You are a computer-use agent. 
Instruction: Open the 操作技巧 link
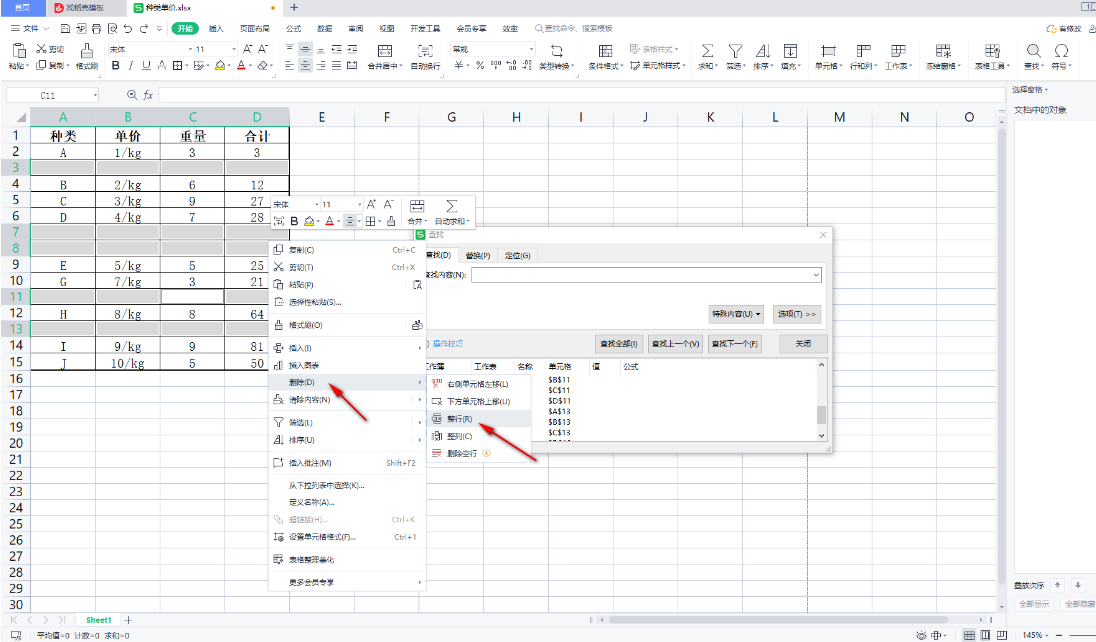pos(447,343)
